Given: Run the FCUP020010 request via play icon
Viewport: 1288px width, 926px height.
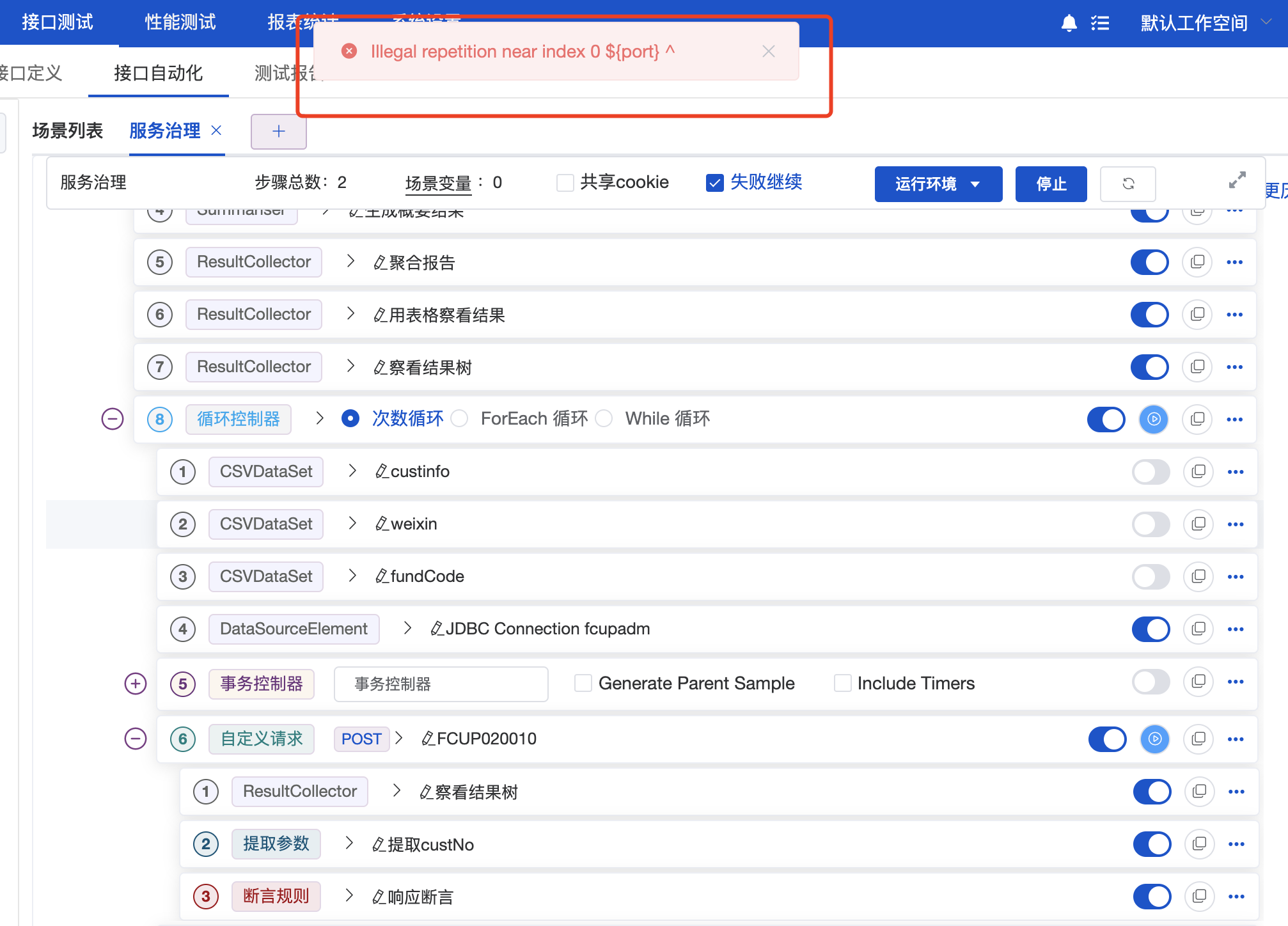Looking at the screenshot, I should point(1155,739).
